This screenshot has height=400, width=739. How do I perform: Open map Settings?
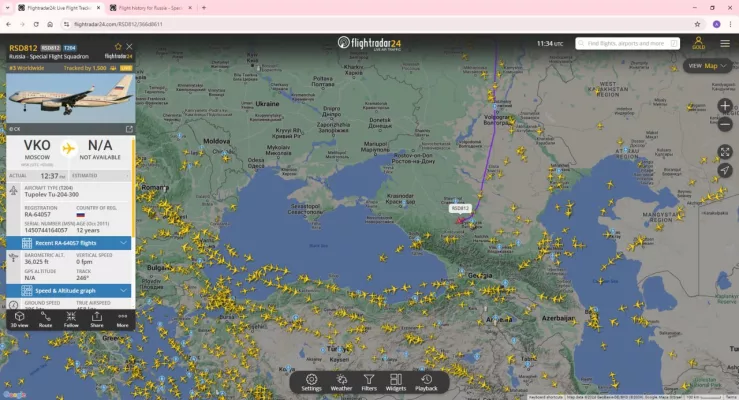point(311,383)
